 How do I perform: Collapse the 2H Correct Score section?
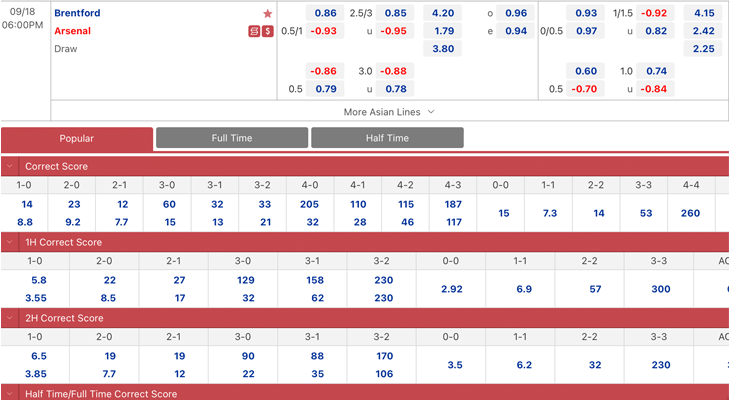pos(10,318)
